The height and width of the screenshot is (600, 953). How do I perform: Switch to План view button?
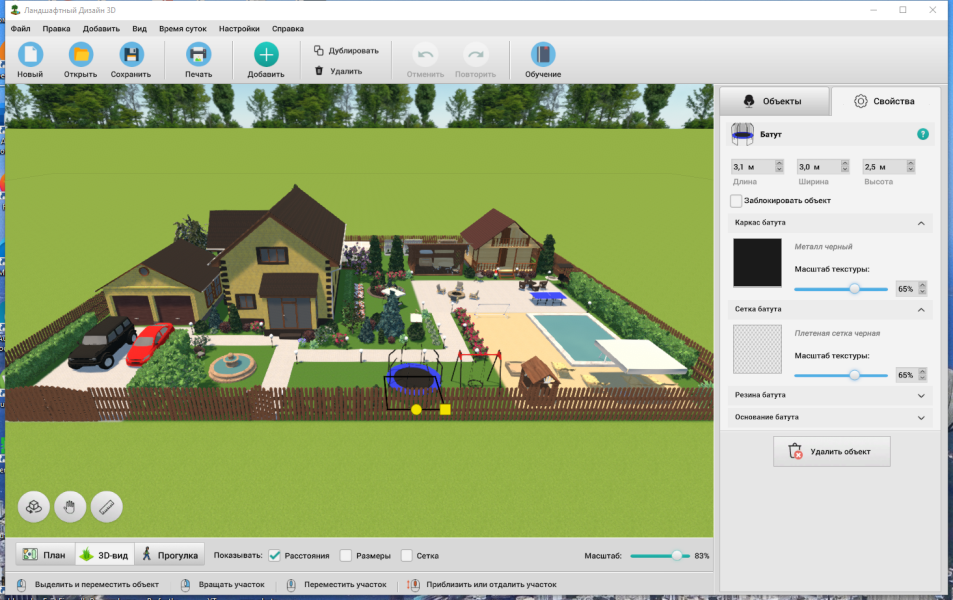pos(44,555)
